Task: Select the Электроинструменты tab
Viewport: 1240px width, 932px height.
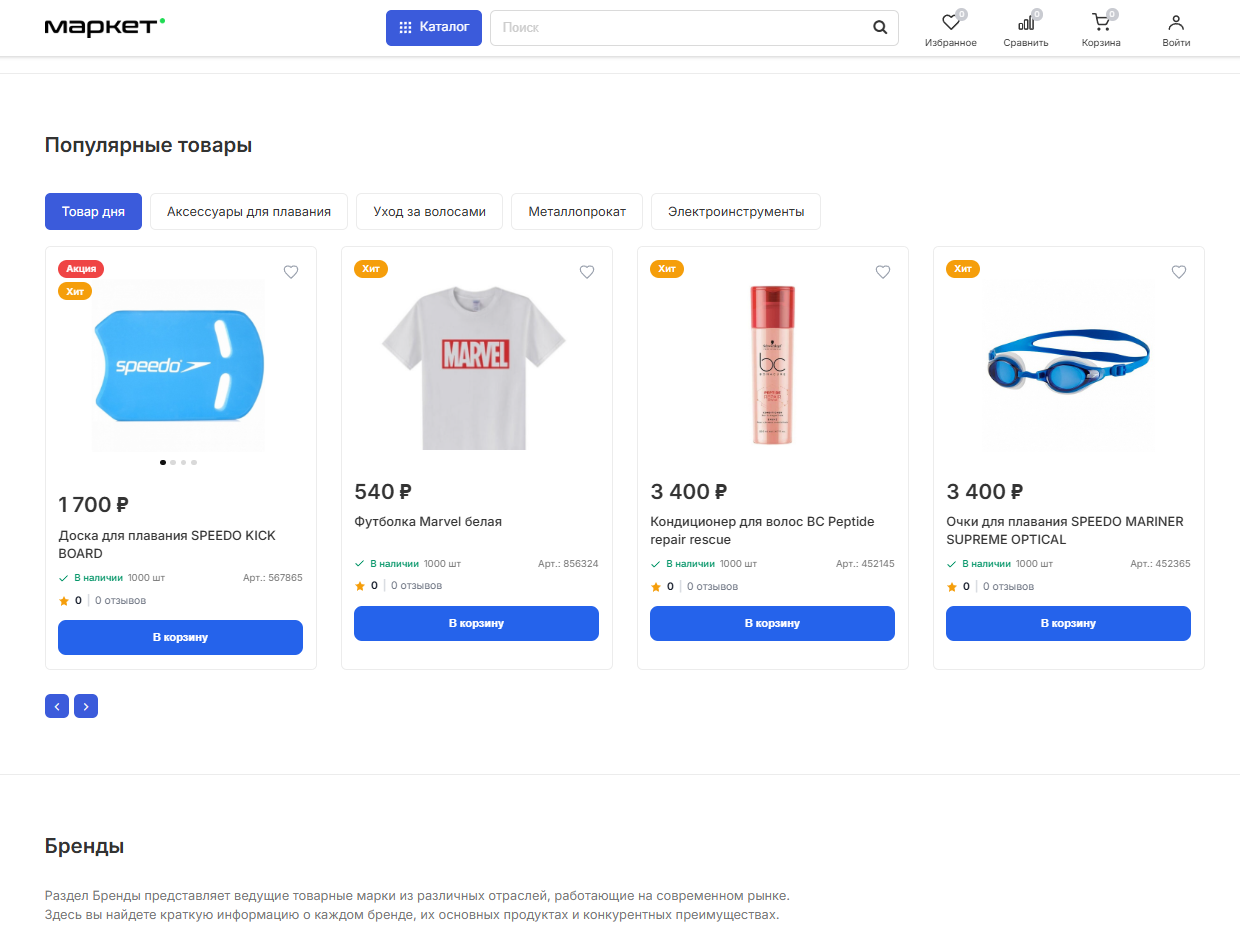Action: (735, 212)
